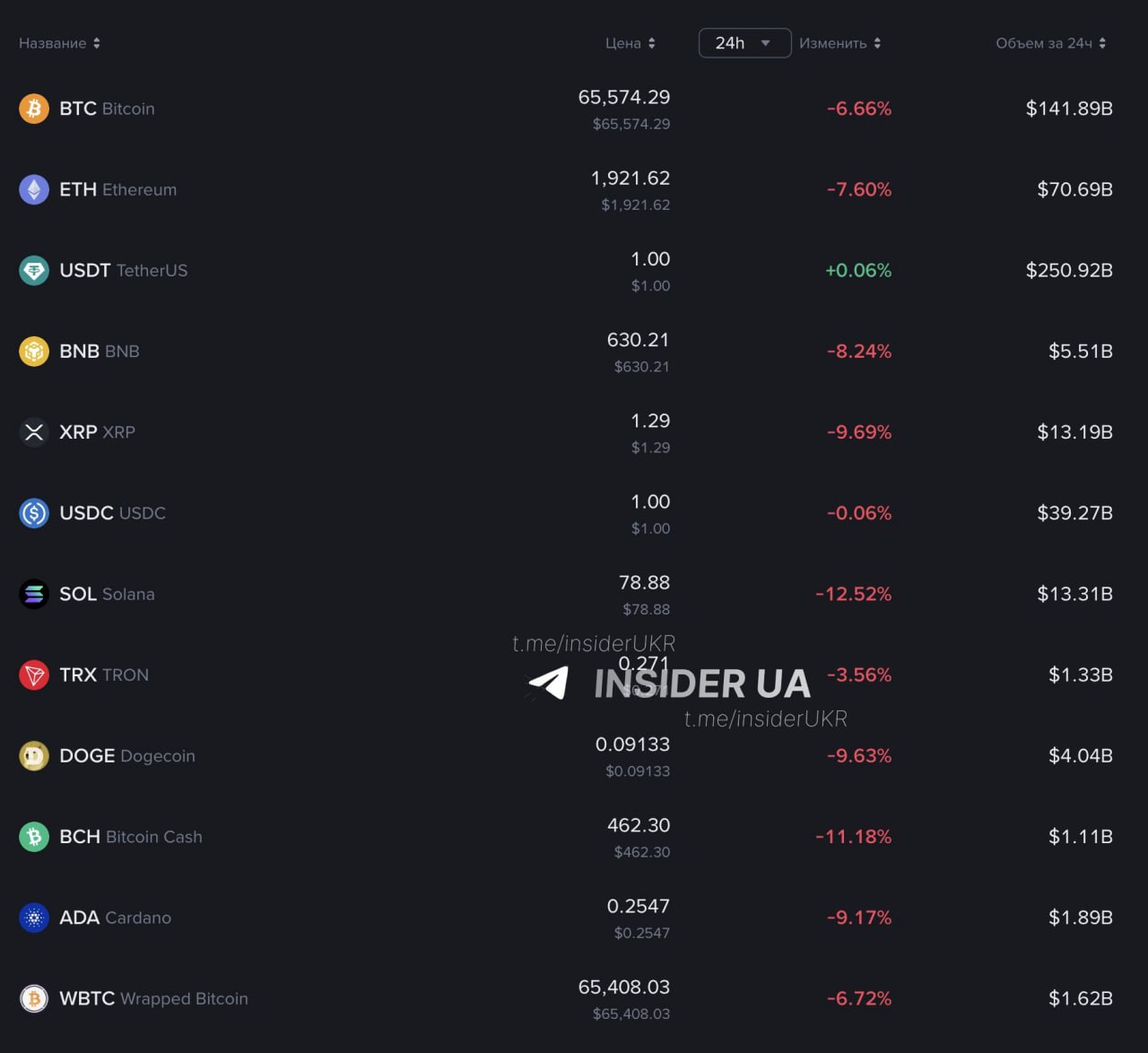Click the Telegram paper plane logo
Viewport: 1148px width, 1053px height.
tap(548, 683)
